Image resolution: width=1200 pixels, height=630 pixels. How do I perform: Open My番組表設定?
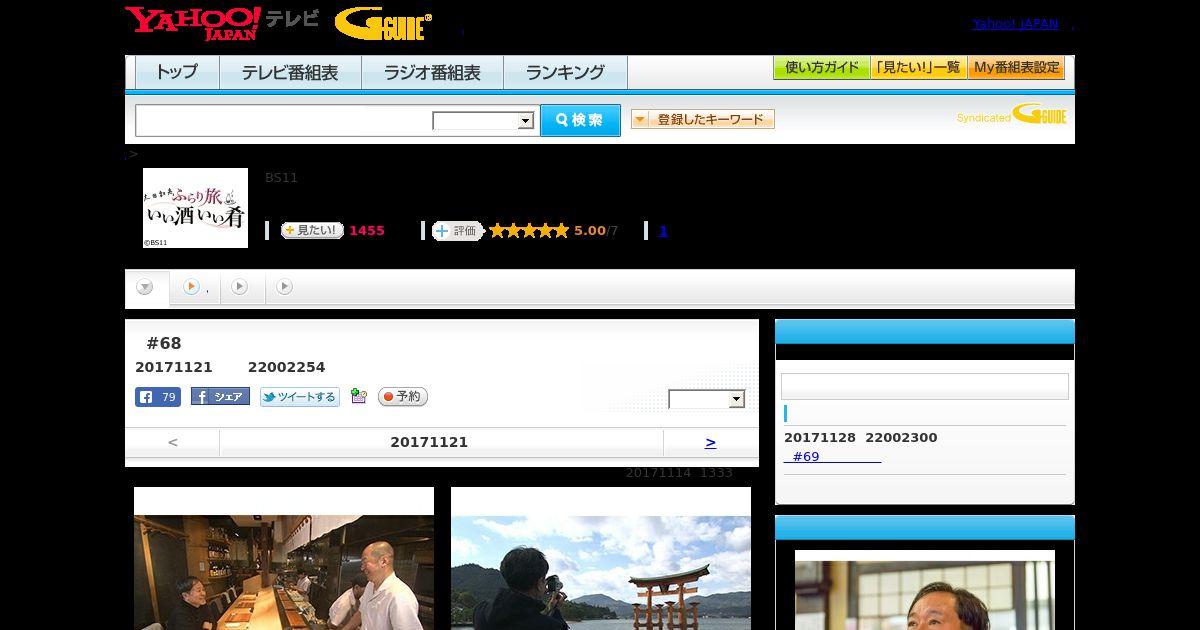point(1016,68)
